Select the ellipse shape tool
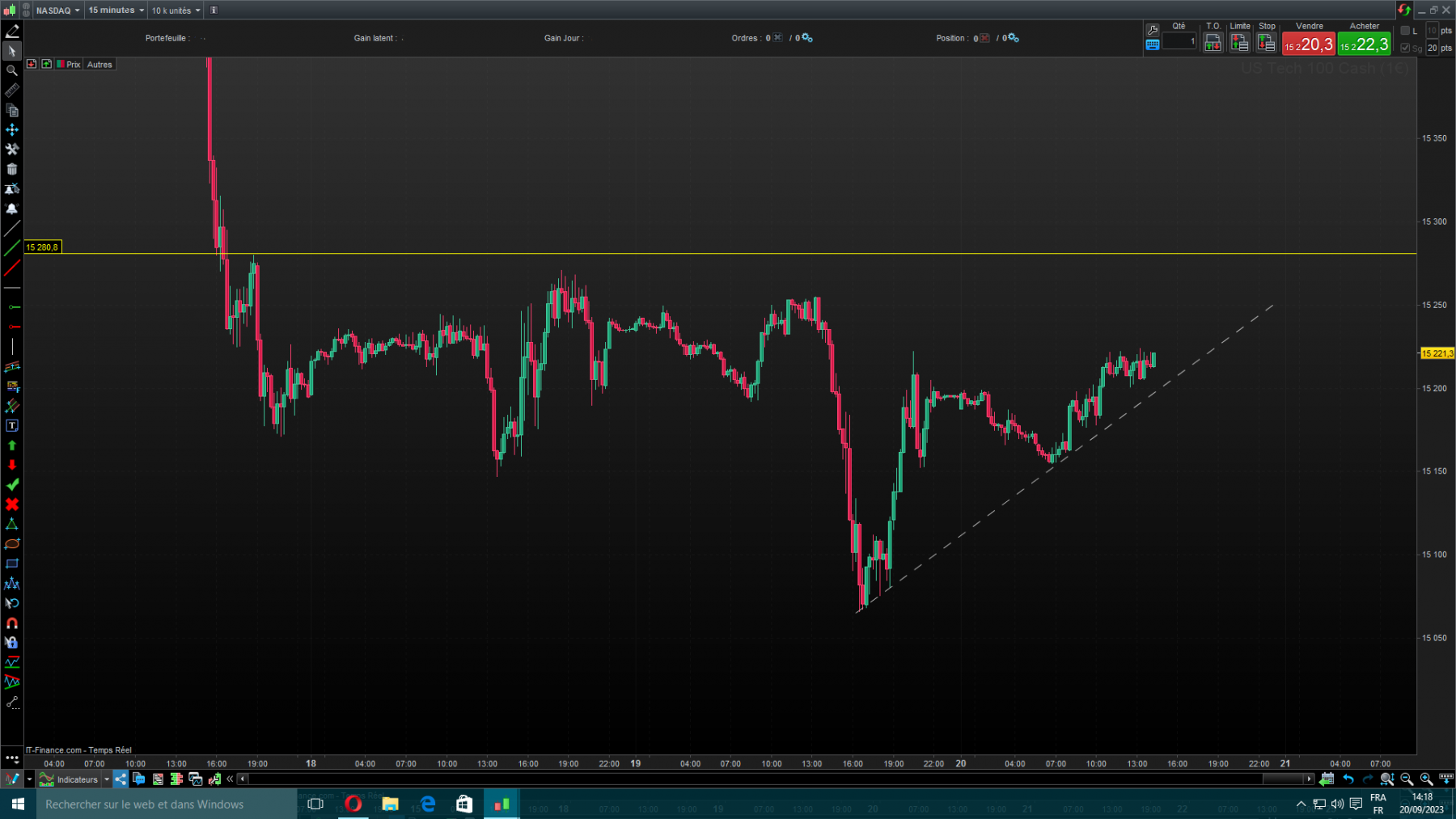This screenshot has height=819, width=1456. point(12,544)
